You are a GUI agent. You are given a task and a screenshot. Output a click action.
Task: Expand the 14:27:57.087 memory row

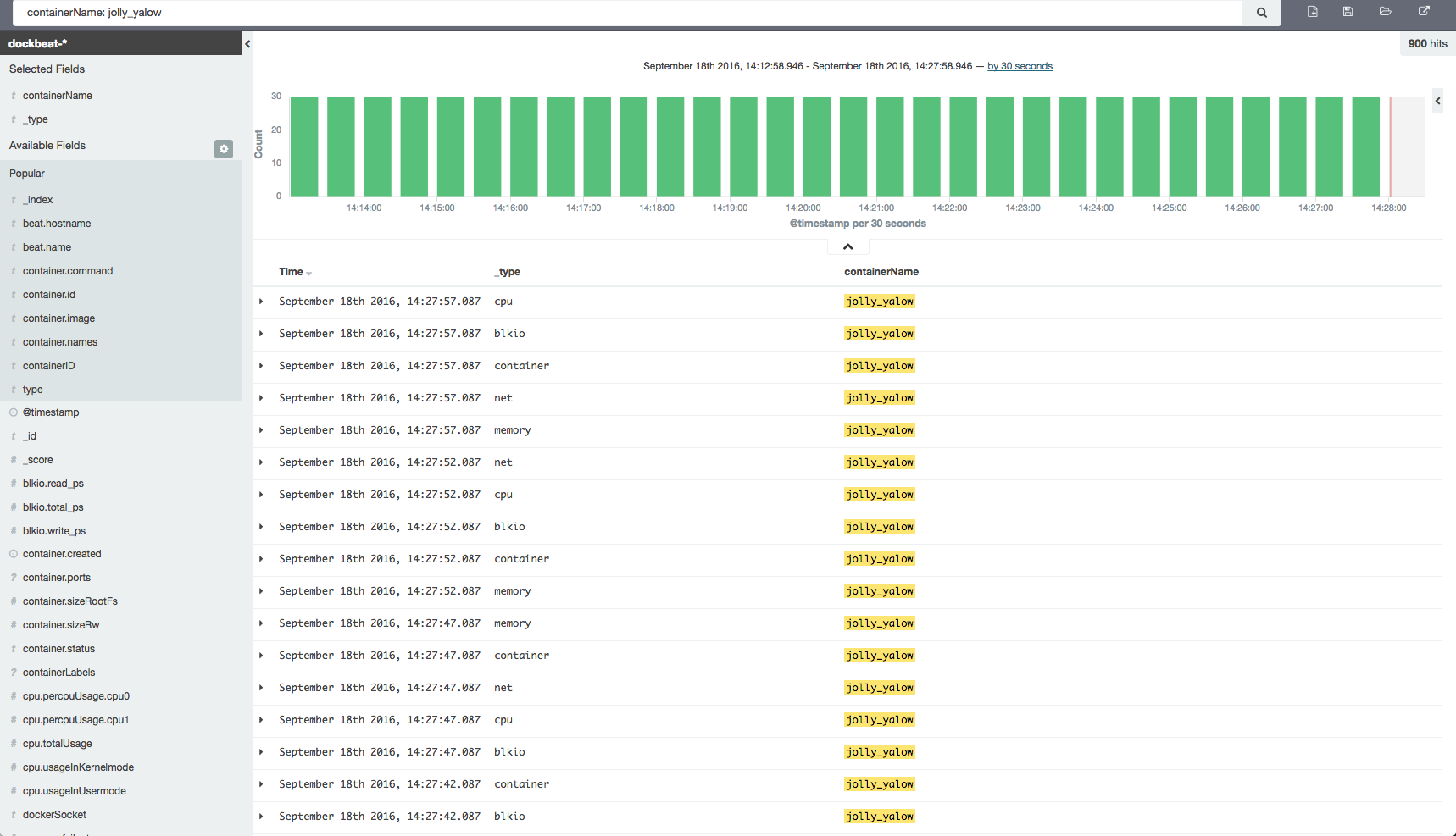coord(261,430)
